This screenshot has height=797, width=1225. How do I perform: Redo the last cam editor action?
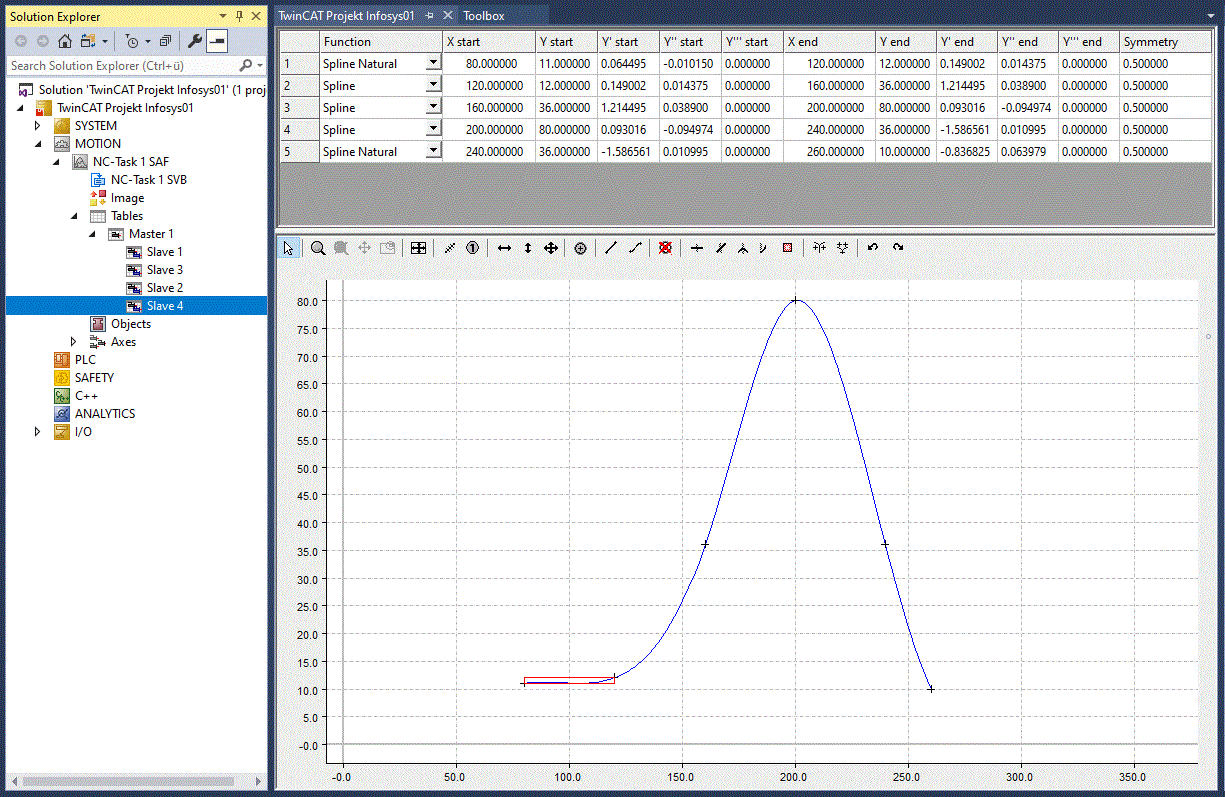coord(898,248)
